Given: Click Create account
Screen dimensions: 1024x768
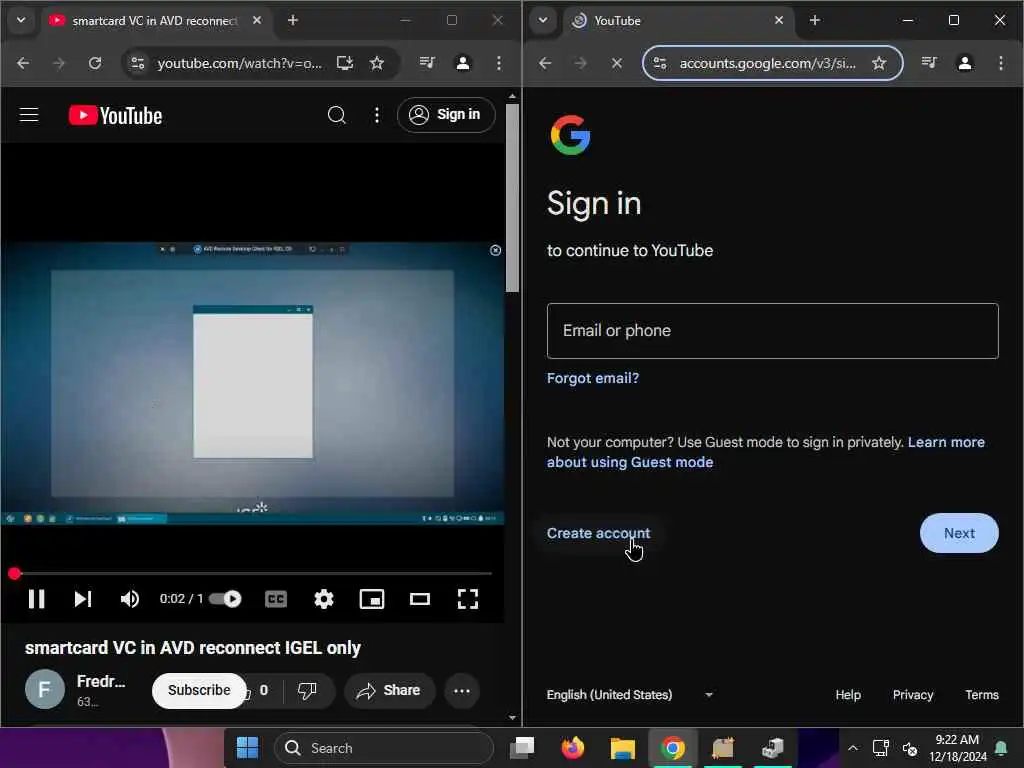Looking at the screenshot, I should (x=598, y=533).
